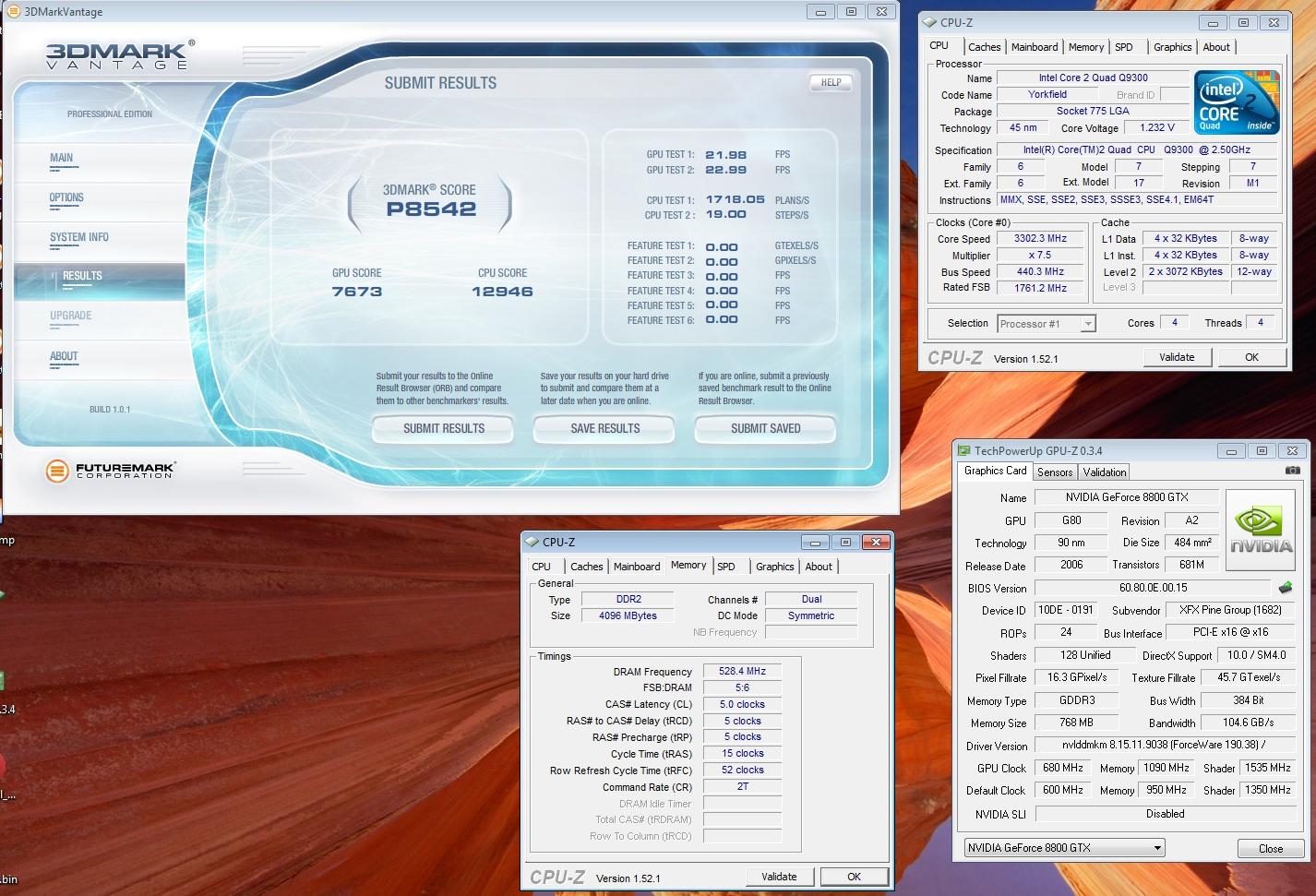Click GPU-Z screenshot camera icon

[1293, 471]
